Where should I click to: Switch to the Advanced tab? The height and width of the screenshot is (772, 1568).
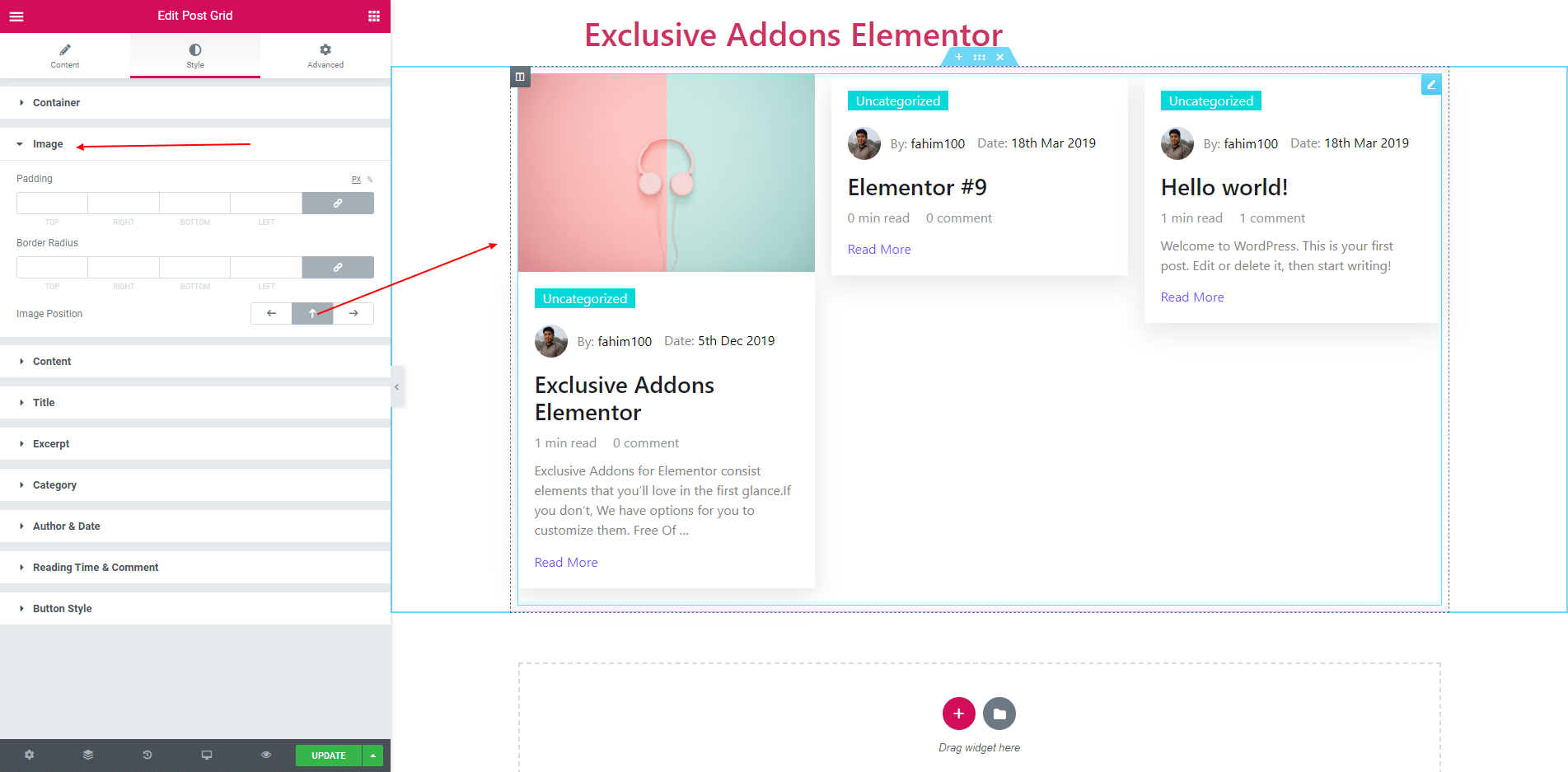325,55
